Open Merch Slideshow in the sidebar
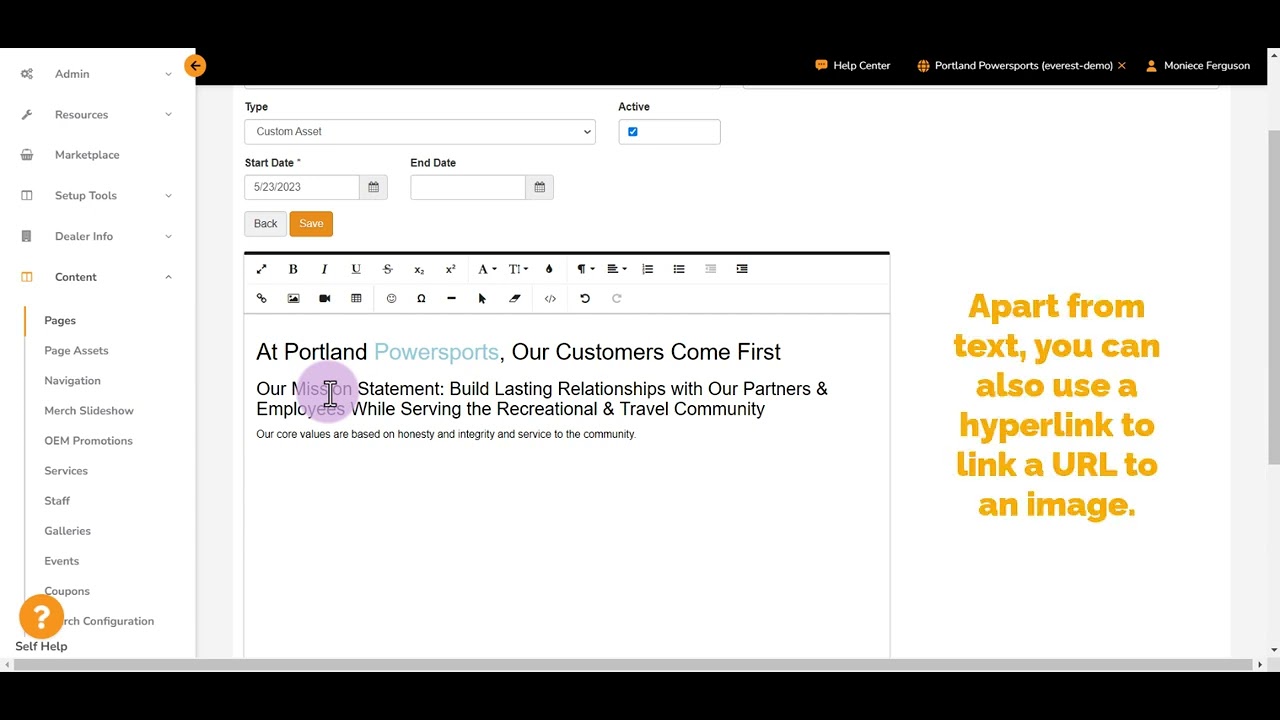The height and width of the screenshot is (720, 1280). click(x=89, y=411)
